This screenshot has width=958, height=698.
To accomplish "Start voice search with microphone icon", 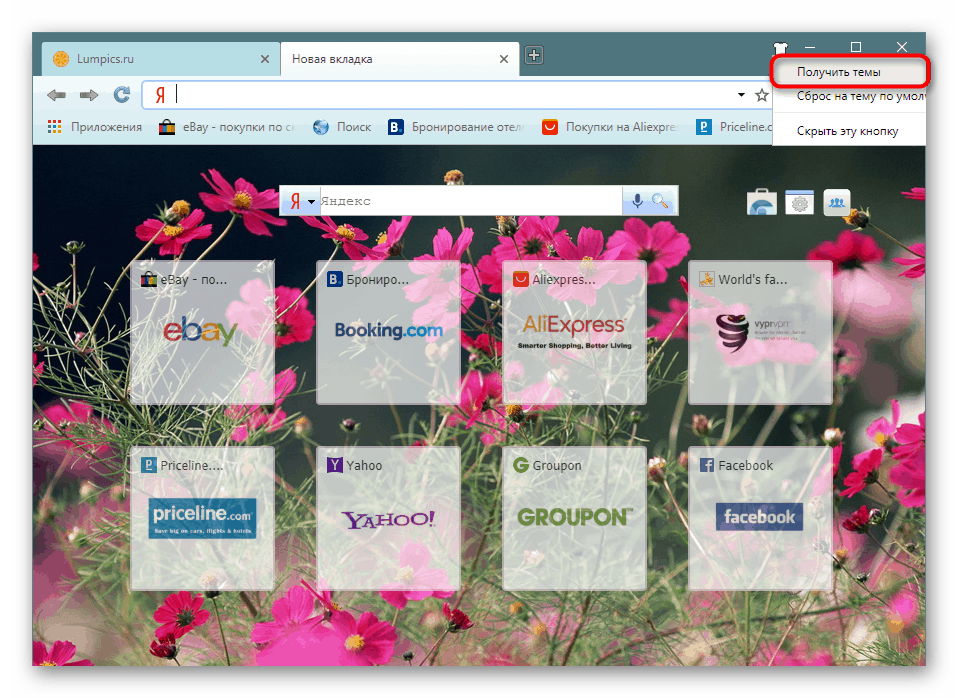I will (637, 201).
